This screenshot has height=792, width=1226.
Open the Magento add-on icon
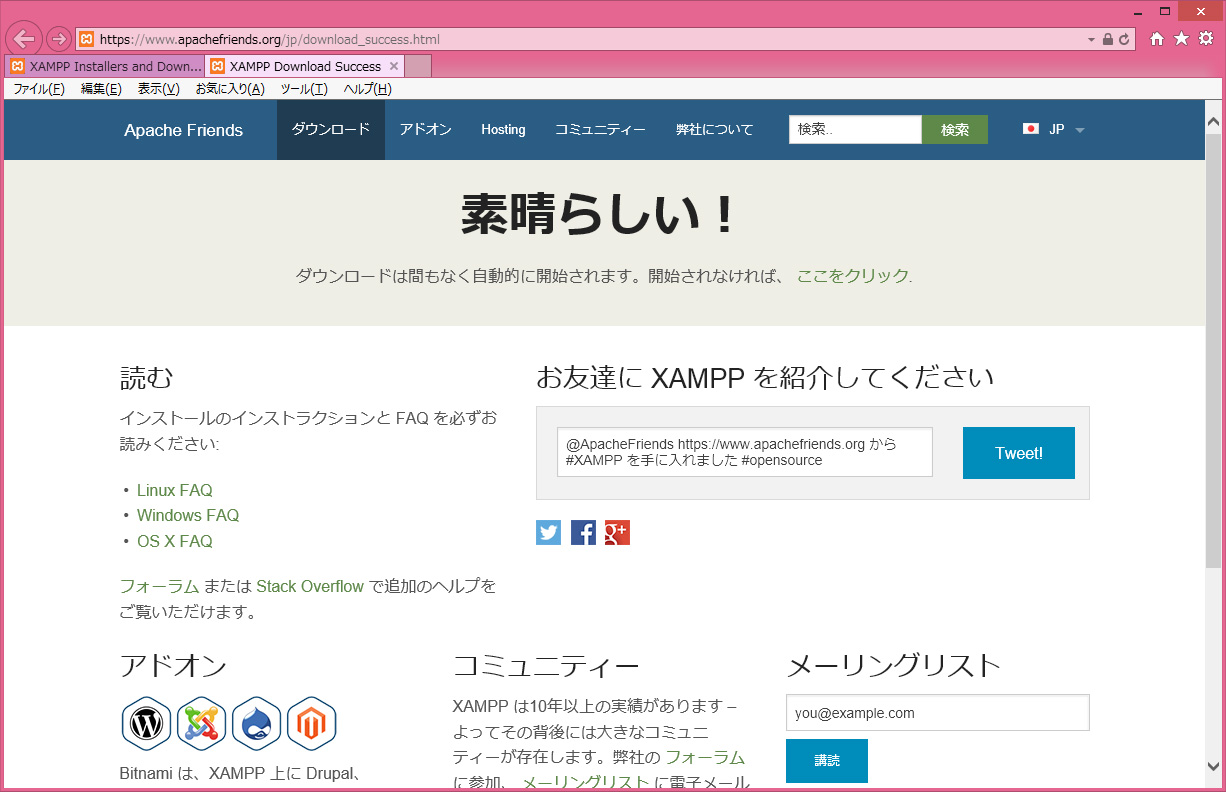312,724
